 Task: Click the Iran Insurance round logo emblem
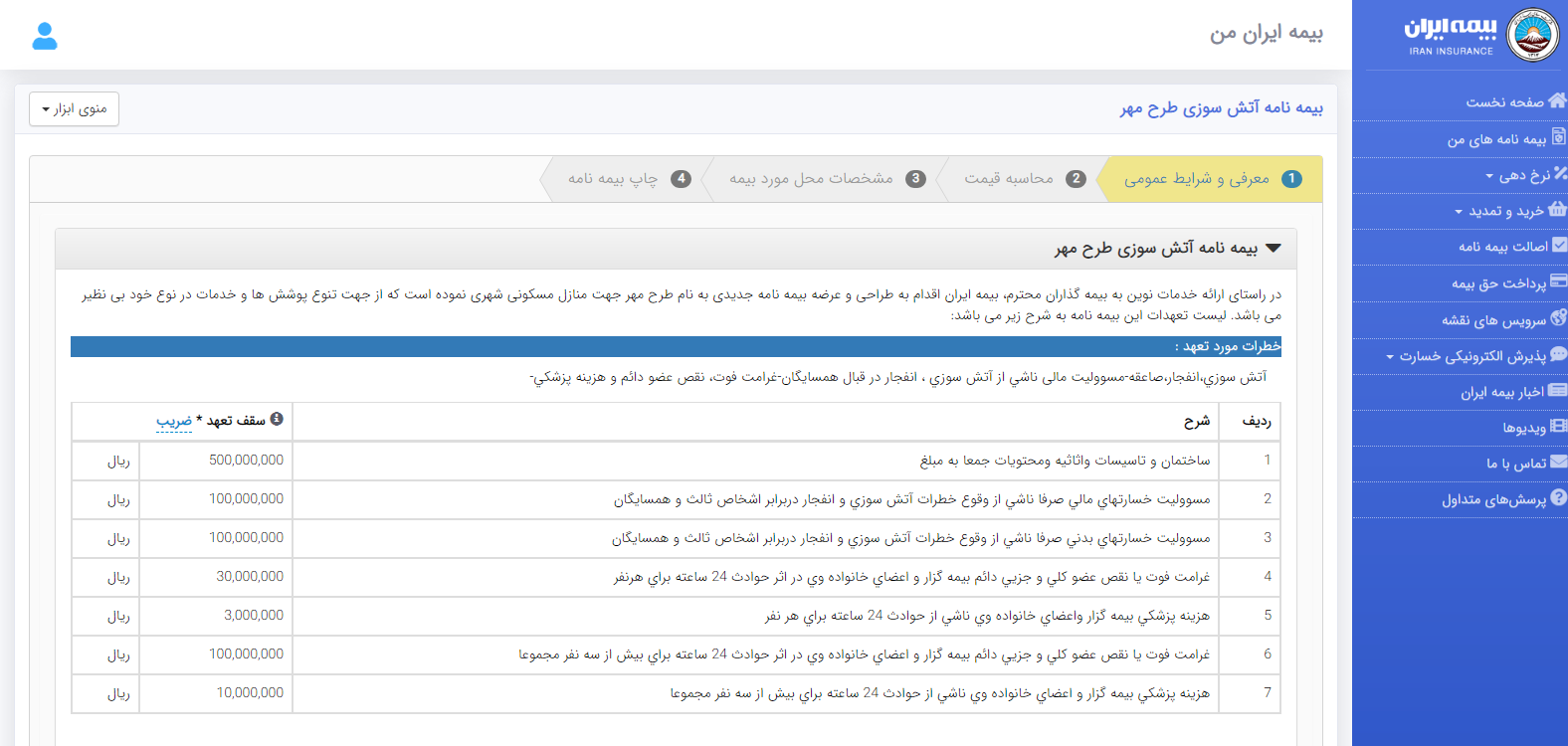pos(1532,35)
